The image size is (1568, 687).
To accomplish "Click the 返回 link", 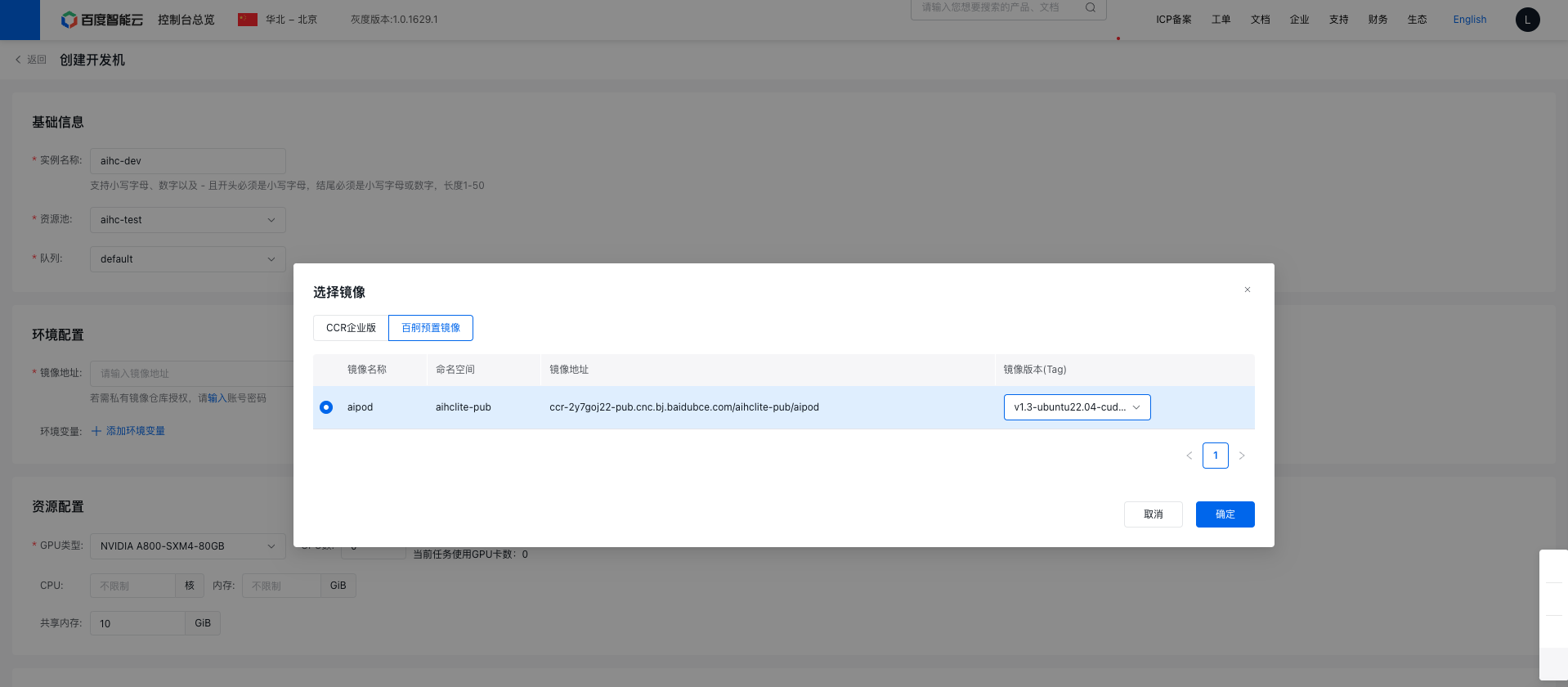I will point(37,60).
